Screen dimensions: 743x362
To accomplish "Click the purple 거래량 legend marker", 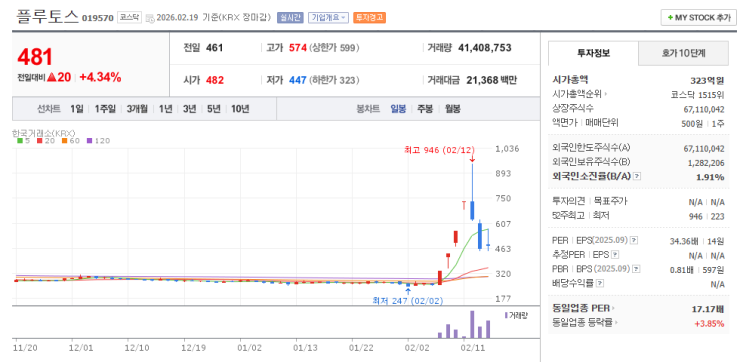I will coord(506,315).
